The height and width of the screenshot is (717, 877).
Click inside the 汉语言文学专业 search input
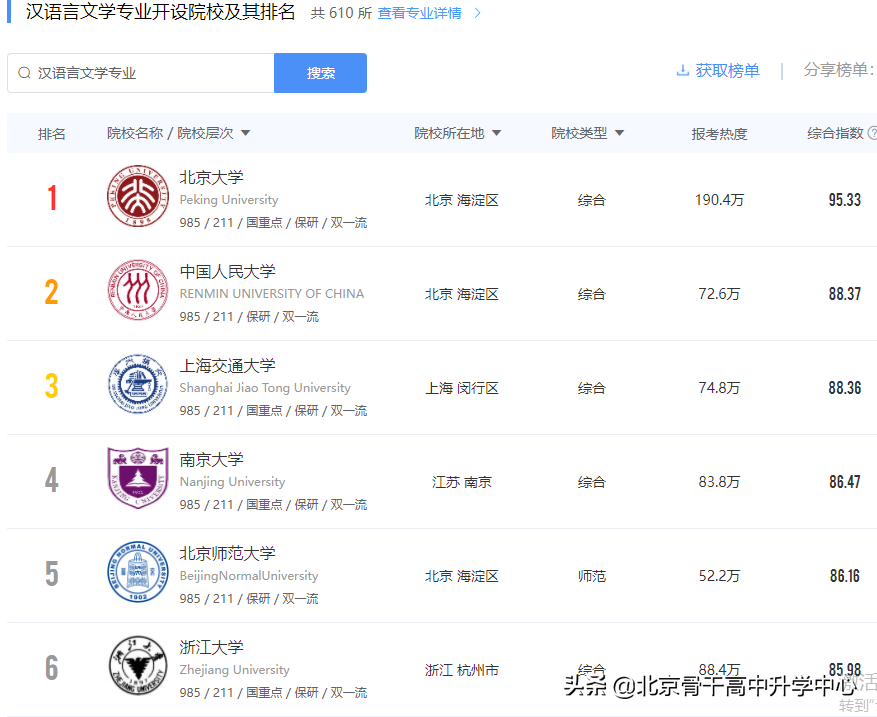[x=140, y=72]
